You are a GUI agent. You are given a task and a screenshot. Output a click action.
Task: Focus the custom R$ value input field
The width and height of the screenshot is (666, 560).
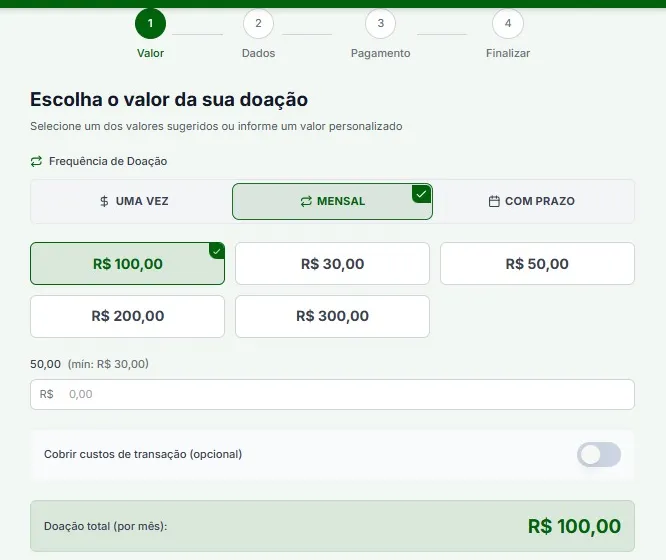332,394
